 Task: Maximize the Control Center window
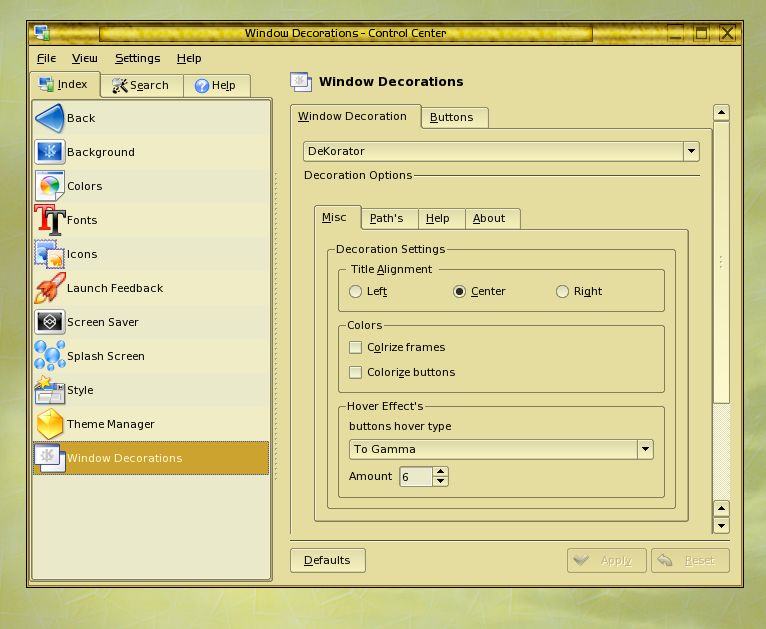702,33
